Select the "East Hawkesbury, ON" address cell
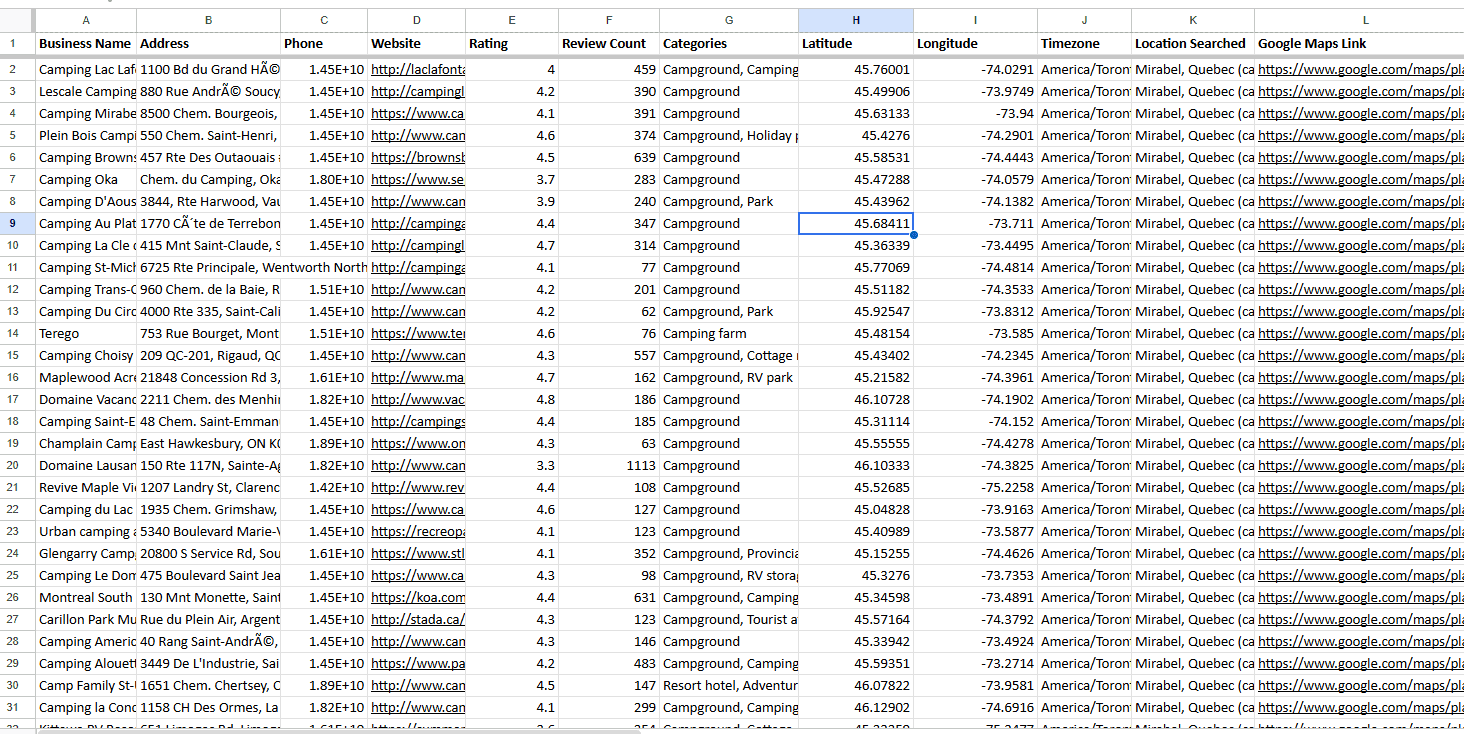The image size is (1464, 734). (x=208, y=444)
